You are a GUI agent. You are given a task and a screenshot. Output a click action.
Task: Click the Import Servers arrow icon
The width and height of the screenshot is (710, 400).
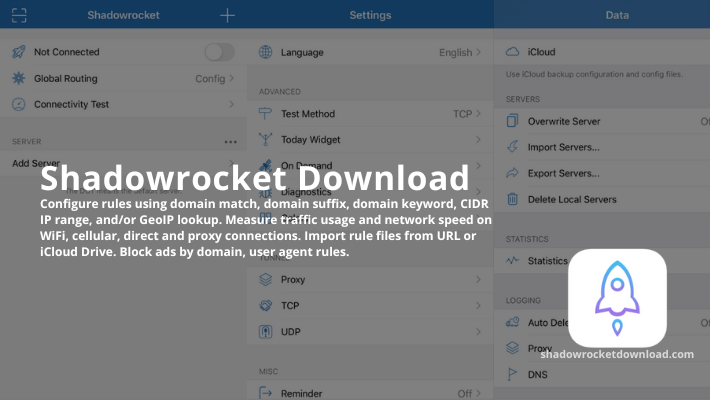512,147
